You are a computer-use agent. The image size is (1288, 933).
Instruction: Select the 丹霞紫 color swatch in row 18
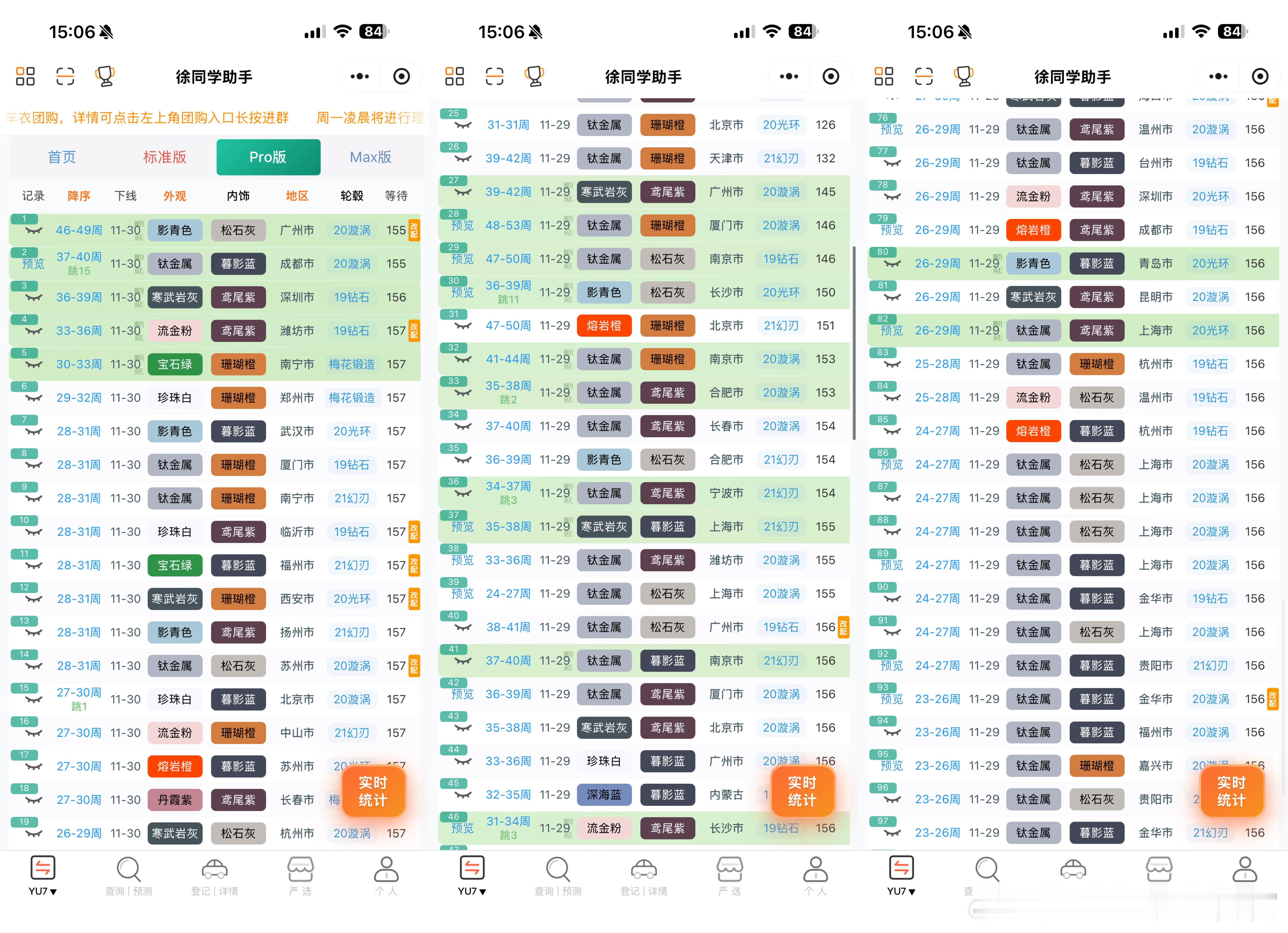tap(174, 800)
